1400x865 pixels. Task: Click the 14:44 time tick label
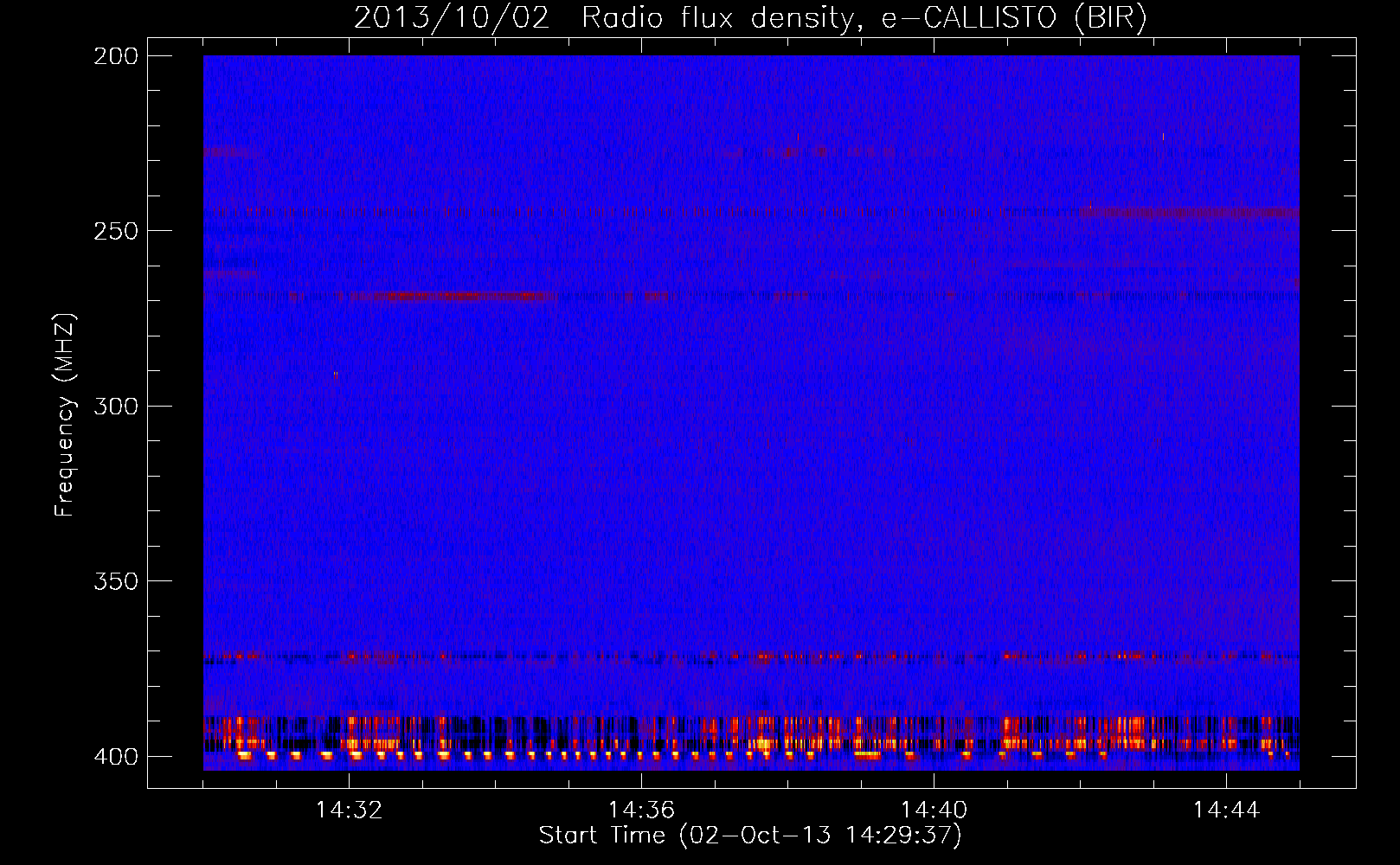(1226, 810)
